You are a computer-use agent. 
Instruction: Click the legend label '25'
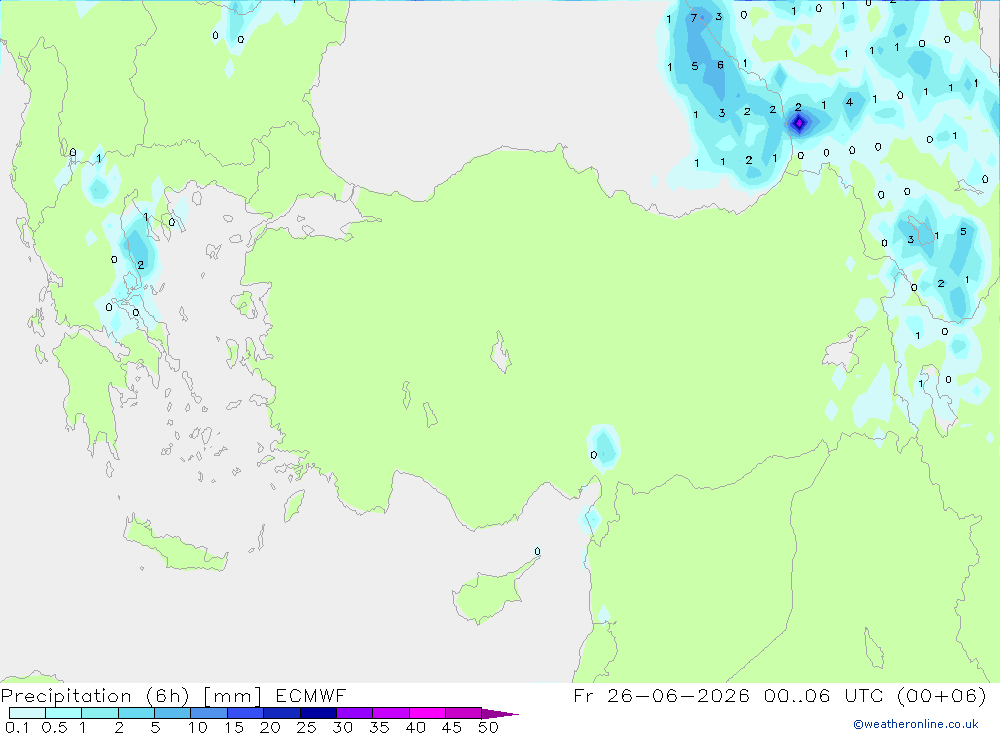coord(306,727)
